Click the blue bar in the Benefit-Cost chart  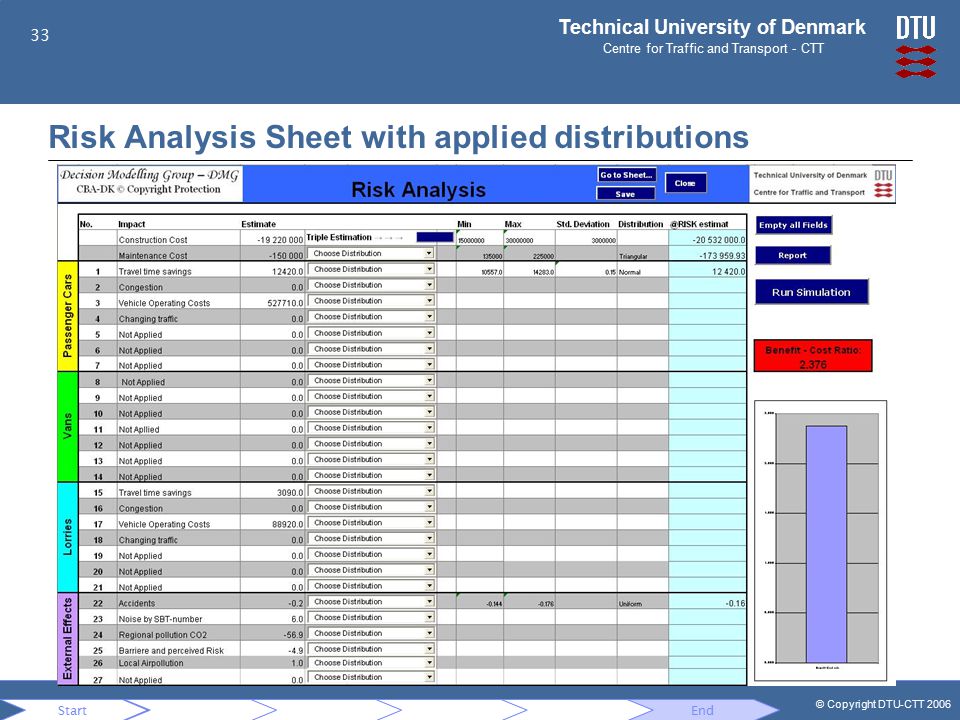tap(826, 544)
